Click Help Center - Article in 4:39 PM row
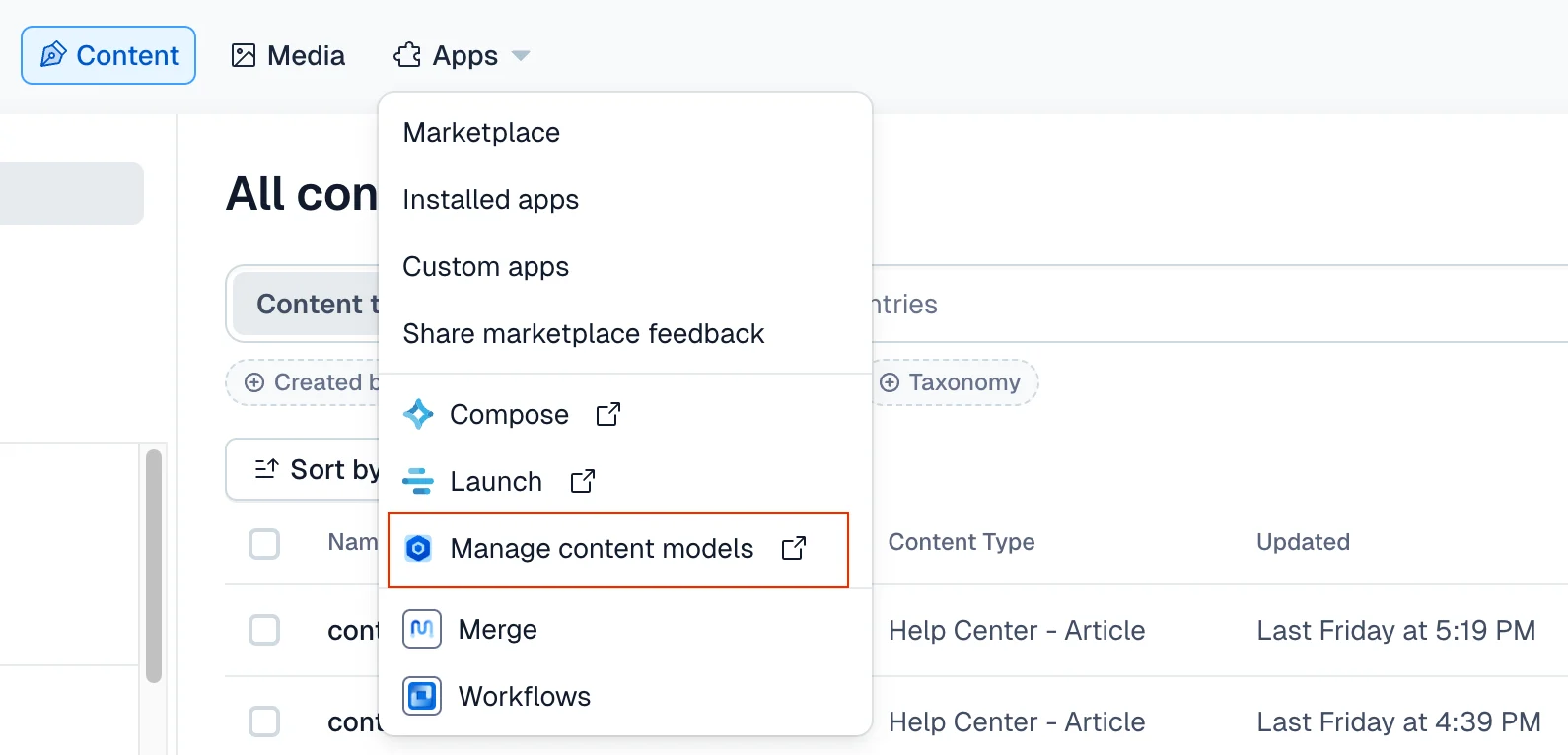Screen dimensions: 1568x755 point(1017,721)
